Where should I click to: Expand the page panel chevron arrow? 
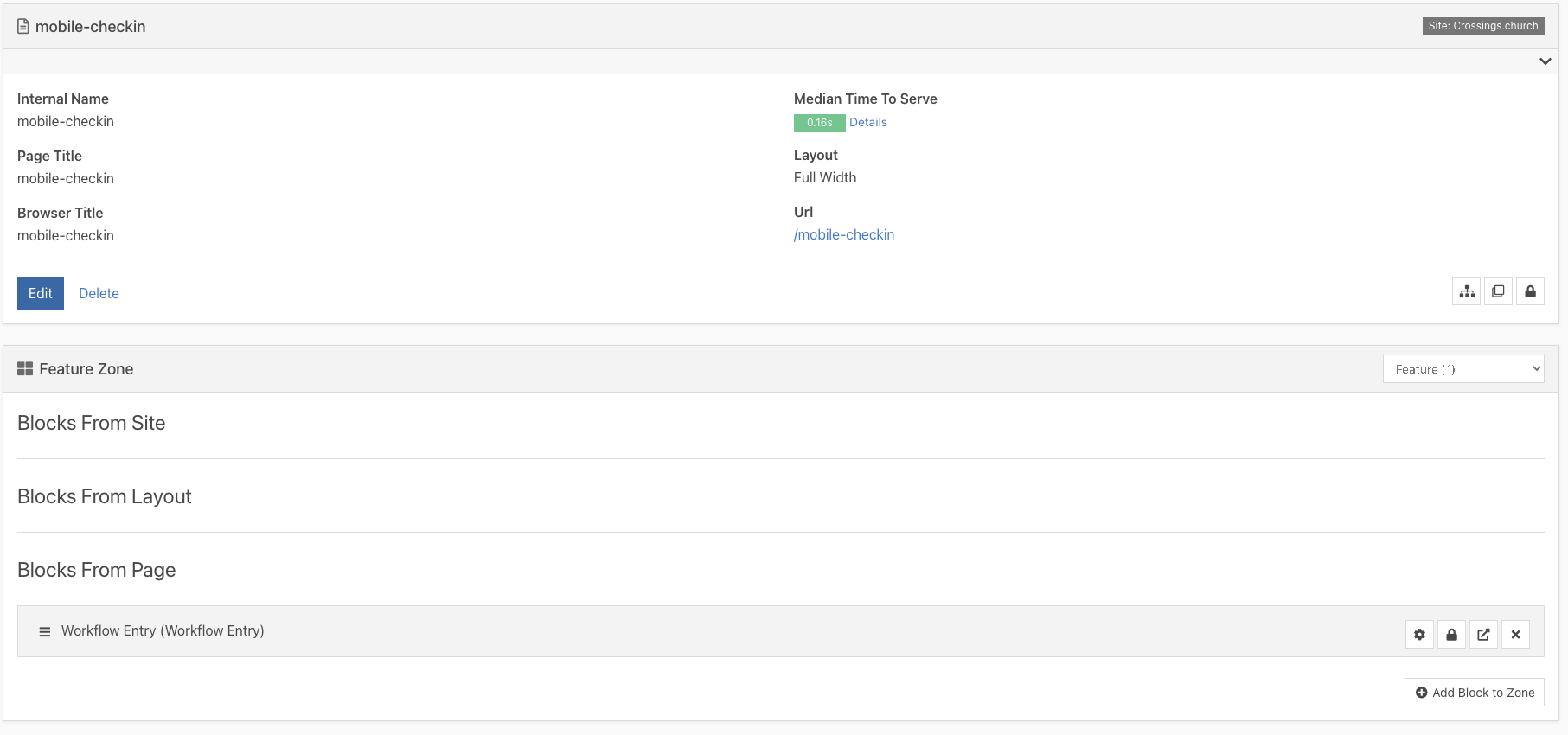click(x=1545, y=61)
